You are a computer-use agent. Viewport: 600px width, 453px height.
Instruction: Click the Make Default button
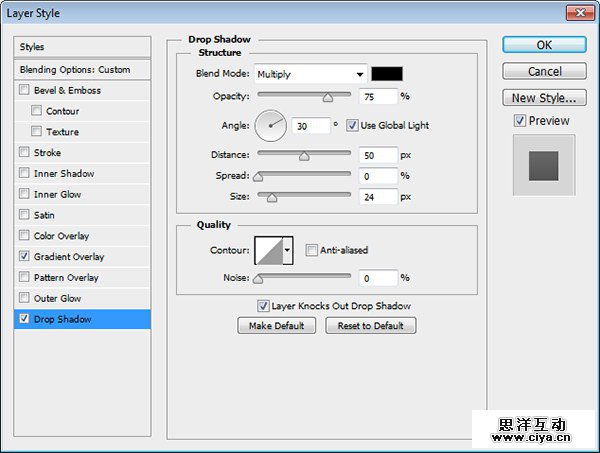pos(277,326)
